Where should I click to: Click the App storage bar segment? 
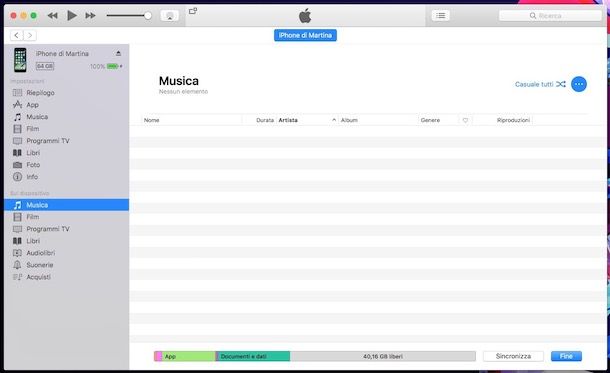click(189, 356)
